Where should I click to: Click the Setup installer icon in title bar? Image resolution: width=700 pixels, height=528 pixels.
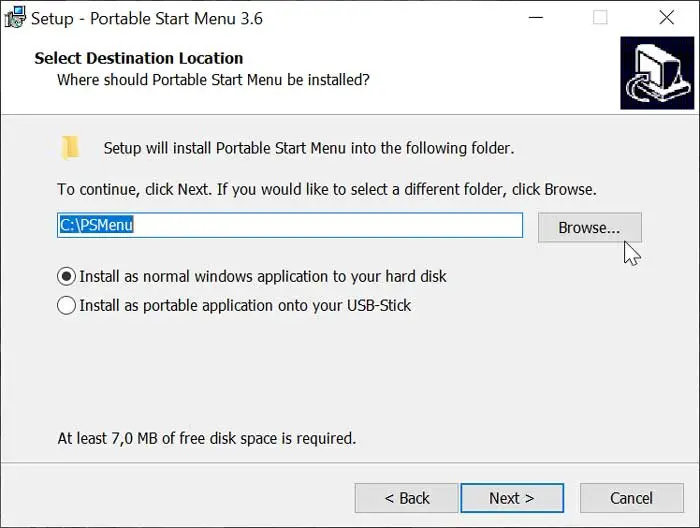pyautogui.click(x=15, y=18)
